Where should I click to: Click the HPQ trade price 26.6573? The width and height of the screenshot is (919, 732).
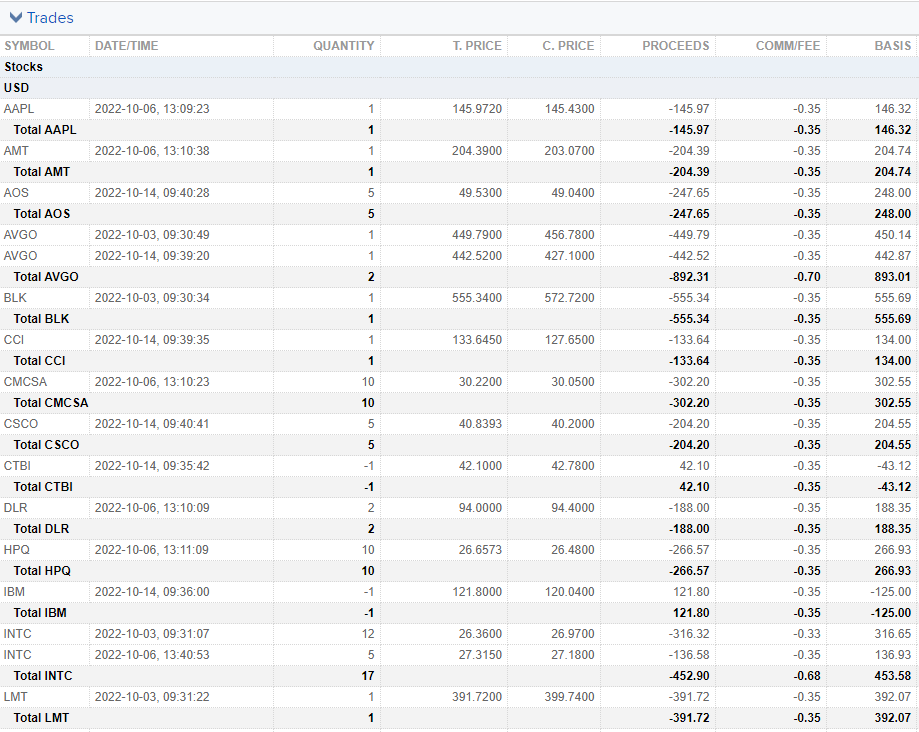pos(480,550)
